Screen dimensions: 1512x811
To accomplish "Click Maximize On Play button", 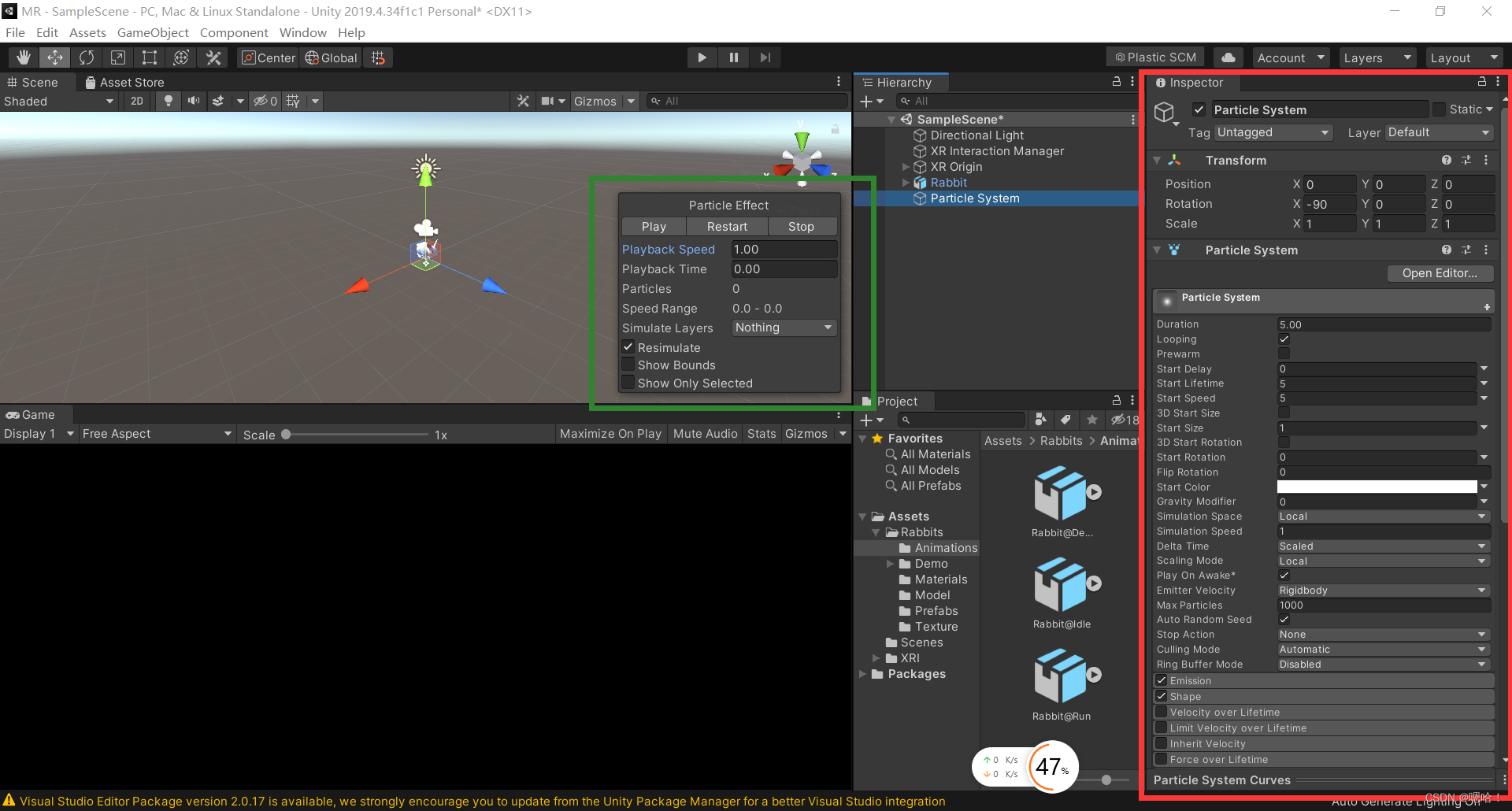I will point(610,434).
